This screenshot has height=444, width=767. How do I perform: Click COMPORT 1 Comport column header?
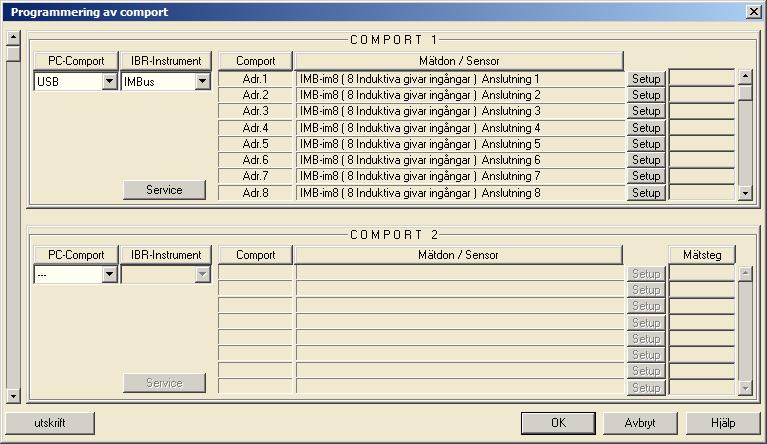point(255,61)
